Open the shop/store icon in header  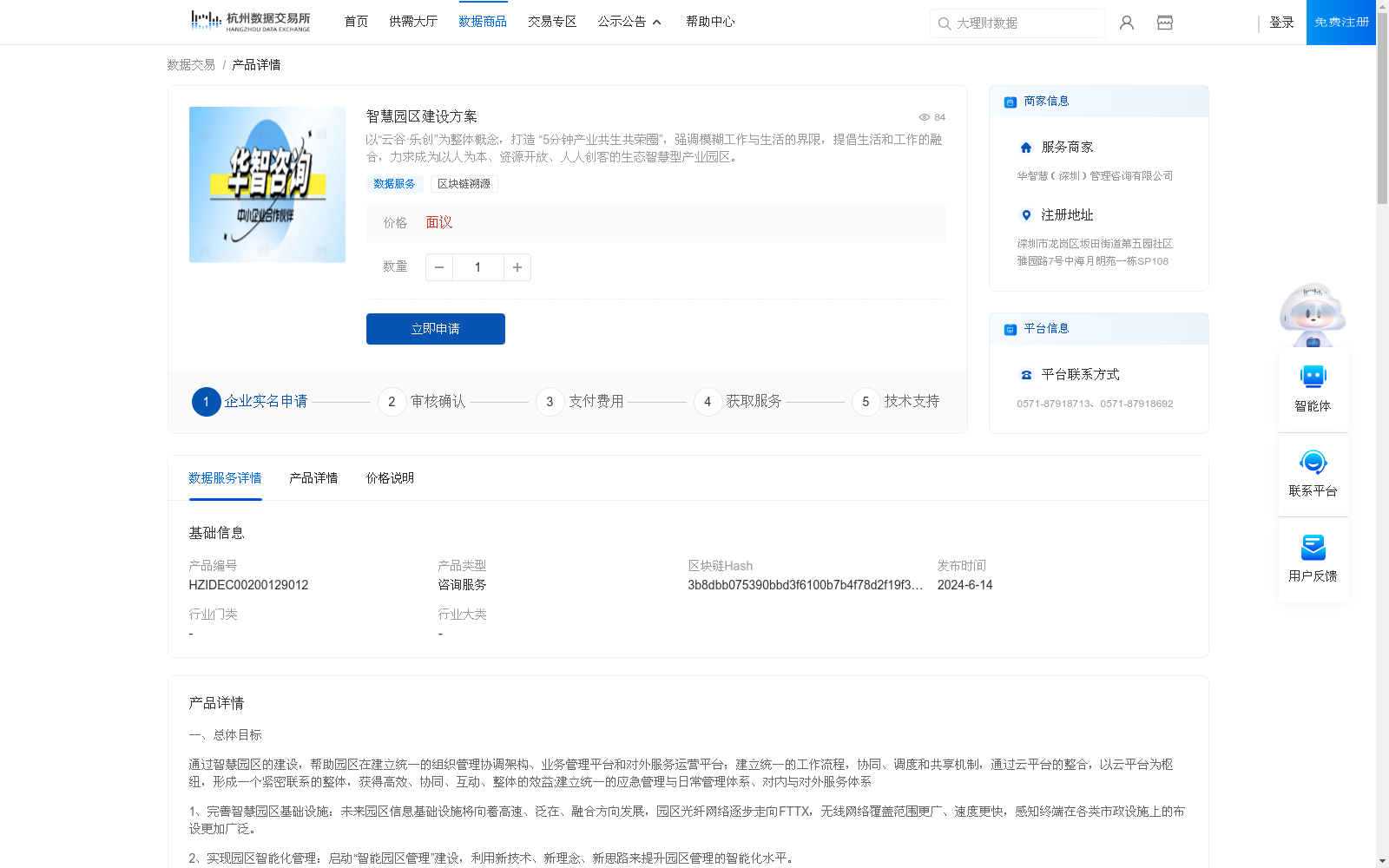(1165, 23)
